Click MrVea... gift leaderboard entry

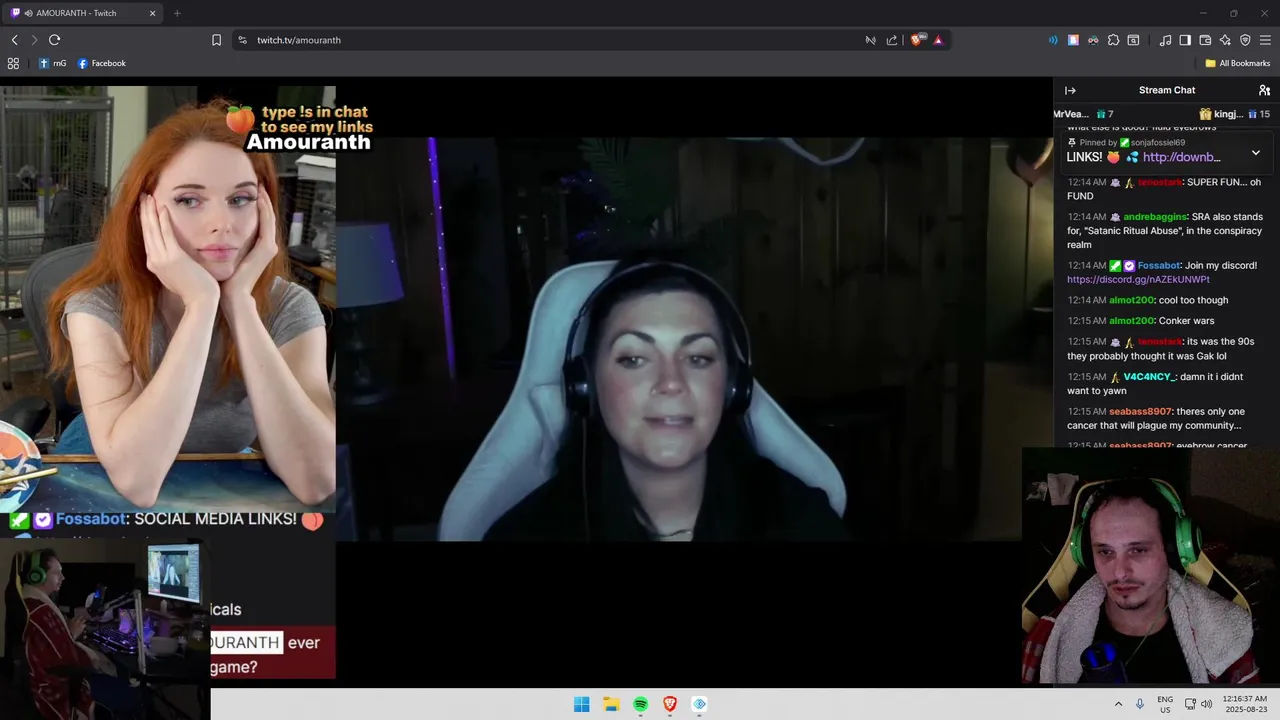click(1083, 114)
